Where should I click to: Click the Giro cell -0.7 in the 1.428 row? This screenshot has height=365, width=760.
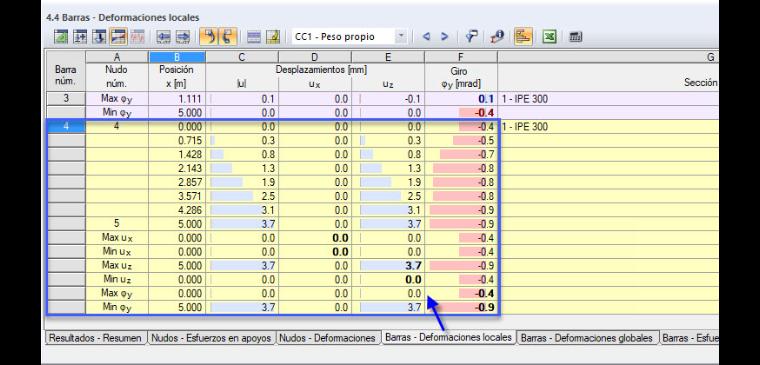tap(461, 155)
